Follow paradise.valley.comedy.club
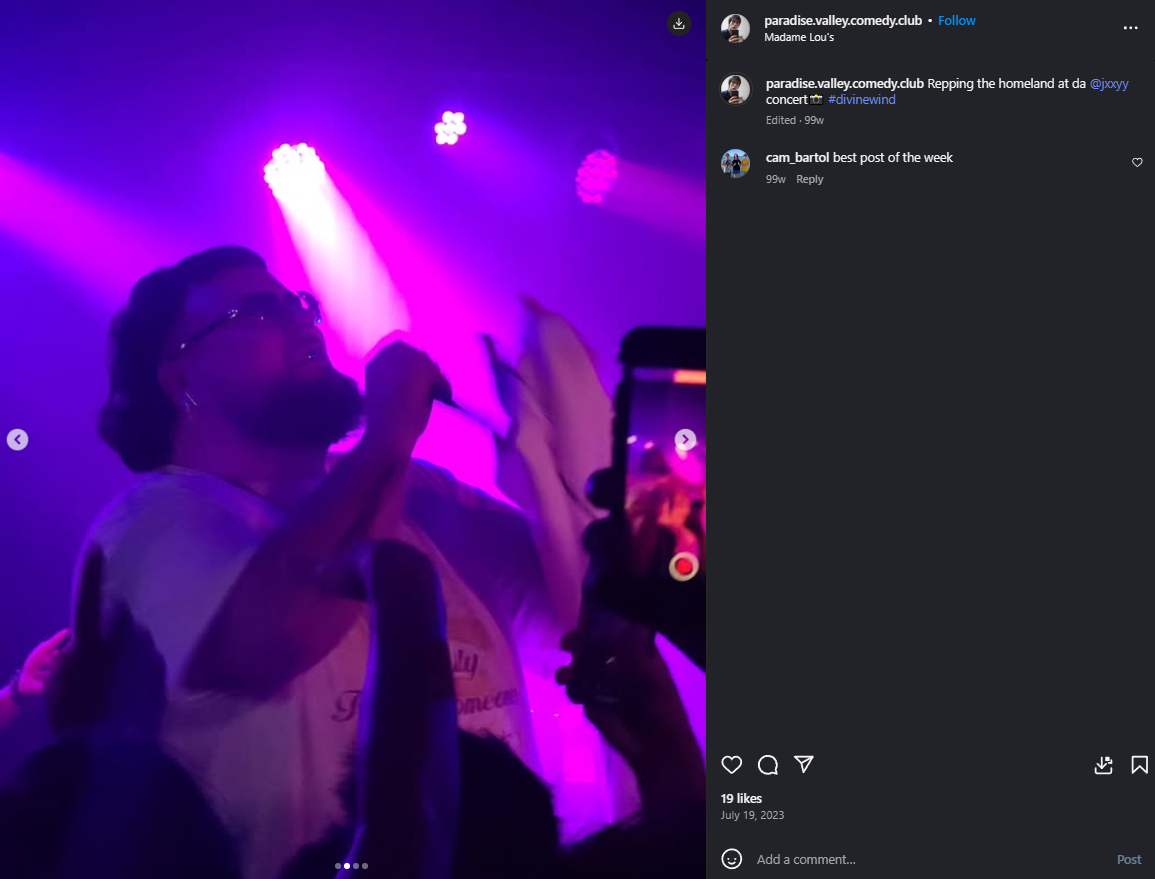The width and height of the screenshot is (1155, 879). (x=956, y=21)
